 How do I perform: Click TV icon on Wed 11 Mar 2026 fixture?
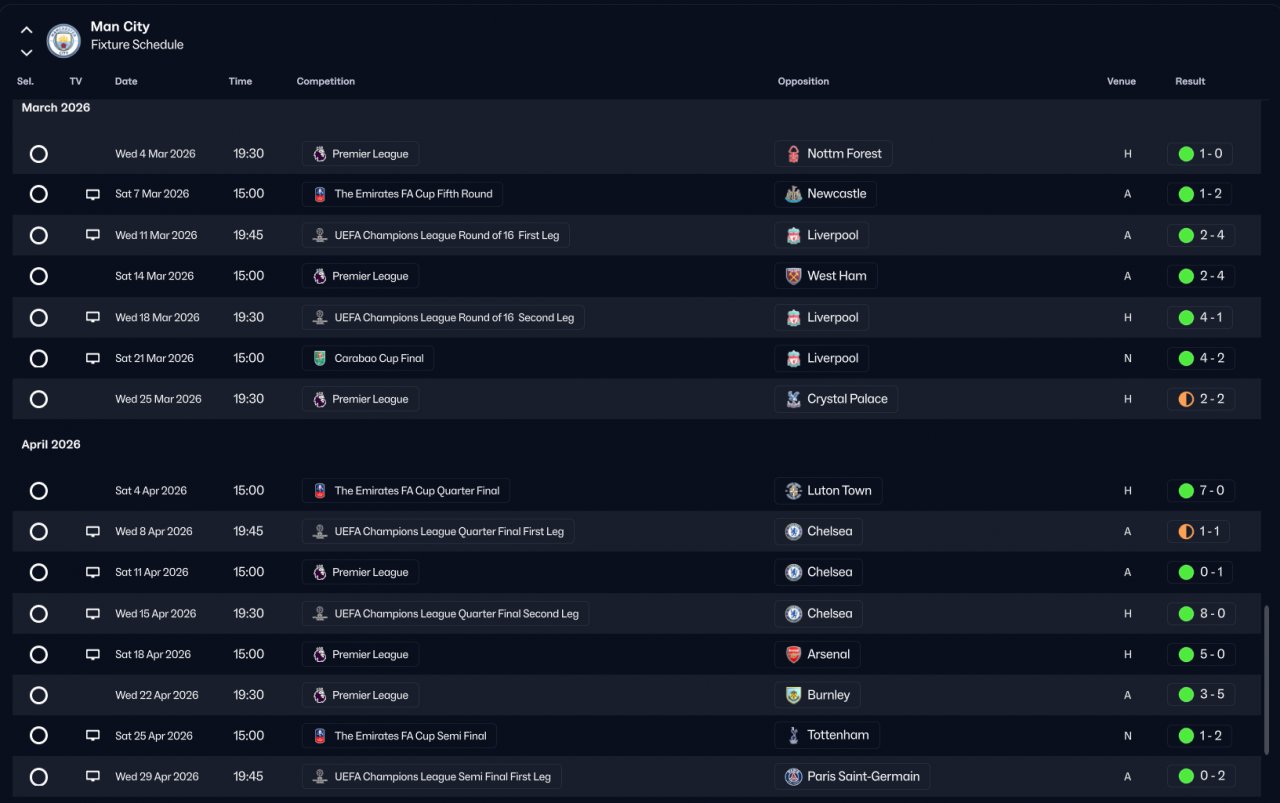click(93, 235)
